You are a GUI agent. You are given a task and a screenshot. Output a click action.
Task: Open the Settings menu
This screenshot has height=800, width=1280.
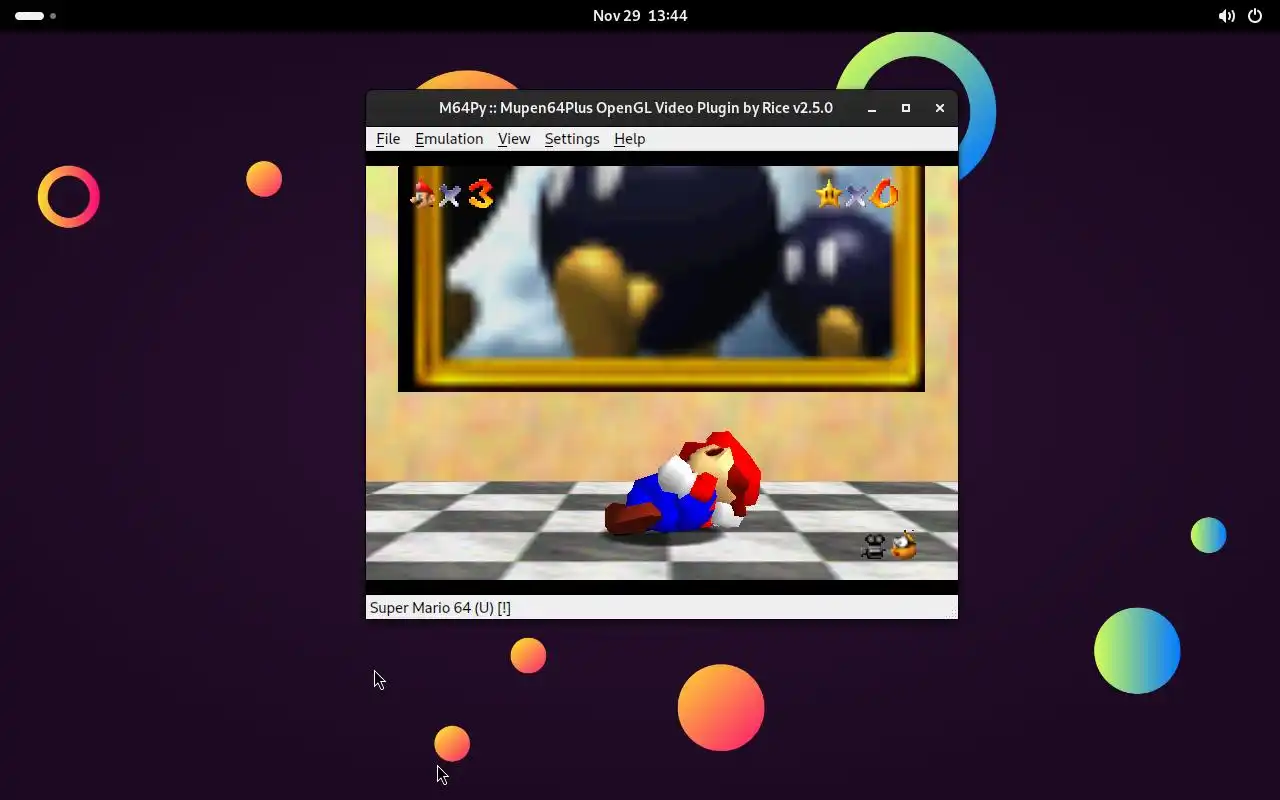(572, 139)
